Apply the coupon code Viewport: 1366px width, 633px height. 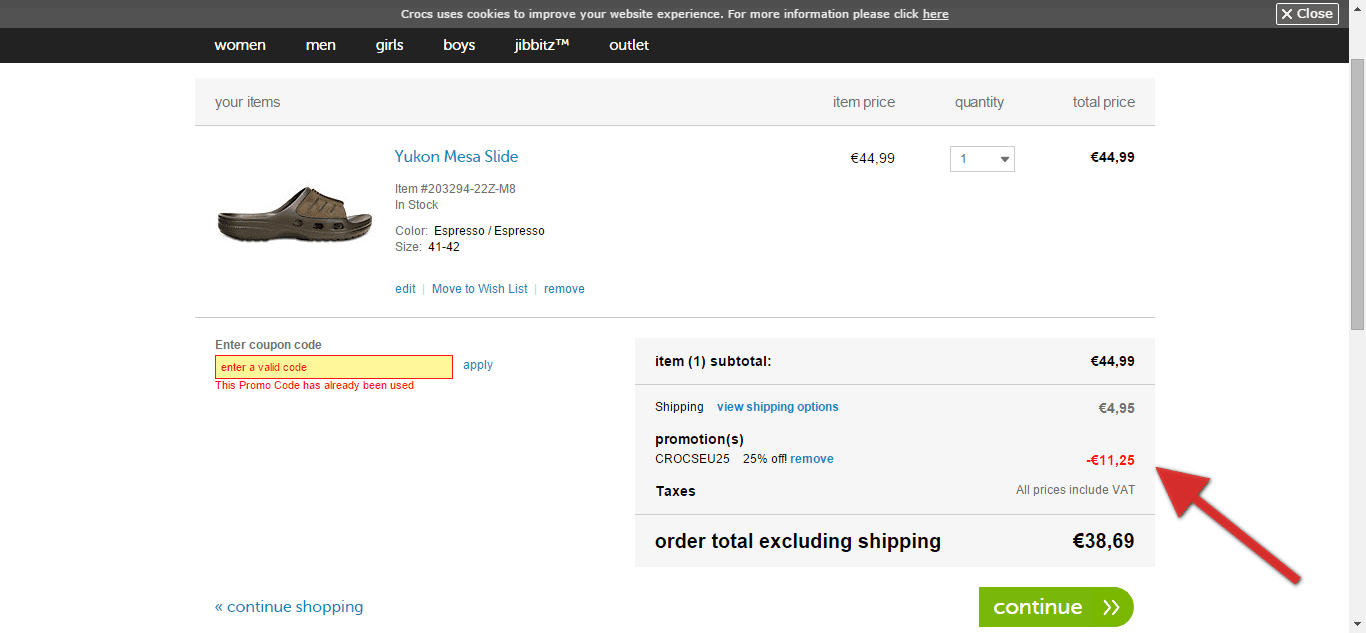[x=478, y=365]
